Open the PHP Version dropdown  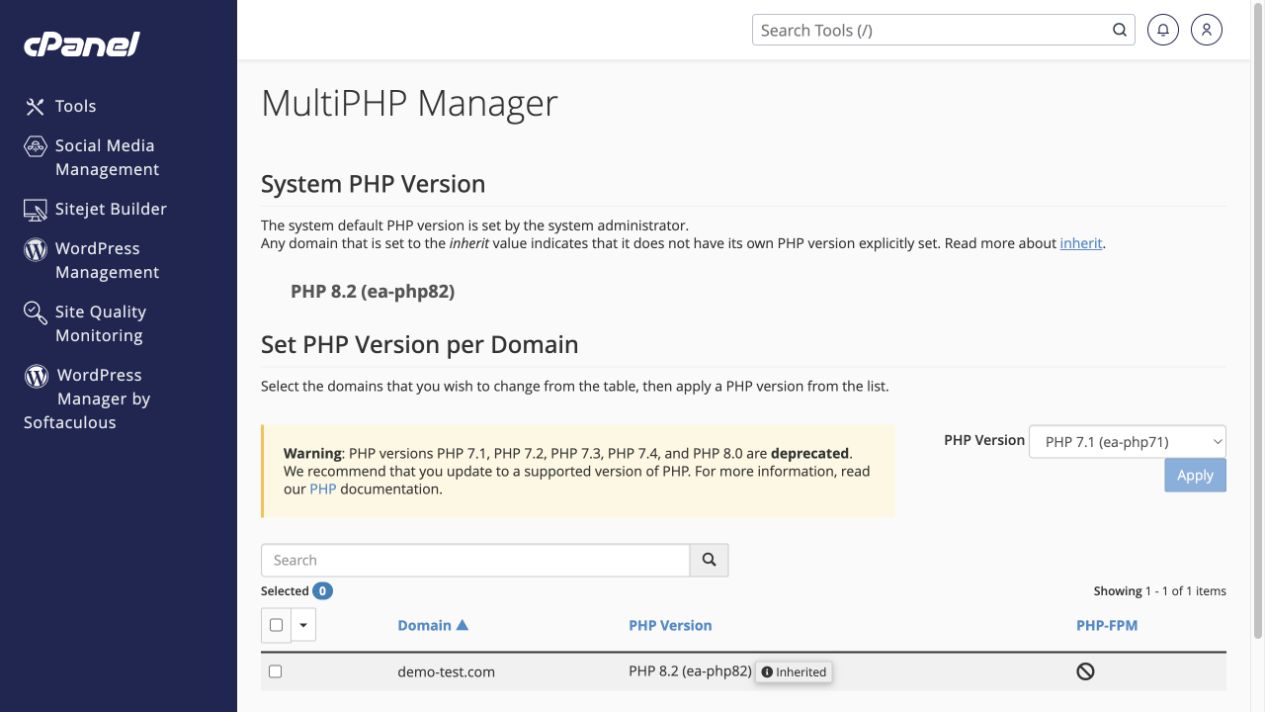pyautogui.click(x=1127, y=441)
